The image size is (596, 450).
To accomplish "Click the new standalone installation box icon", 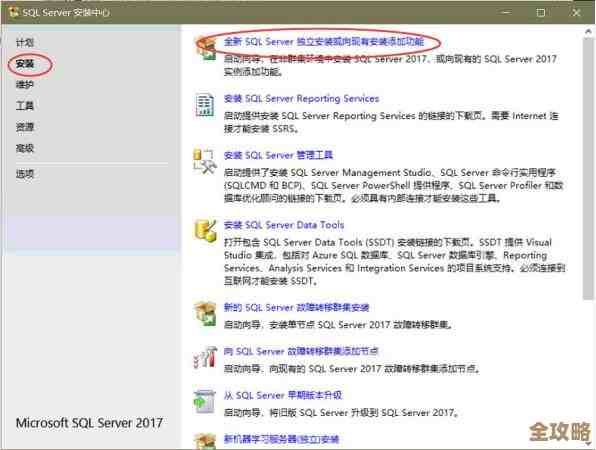I will (205, 48).
